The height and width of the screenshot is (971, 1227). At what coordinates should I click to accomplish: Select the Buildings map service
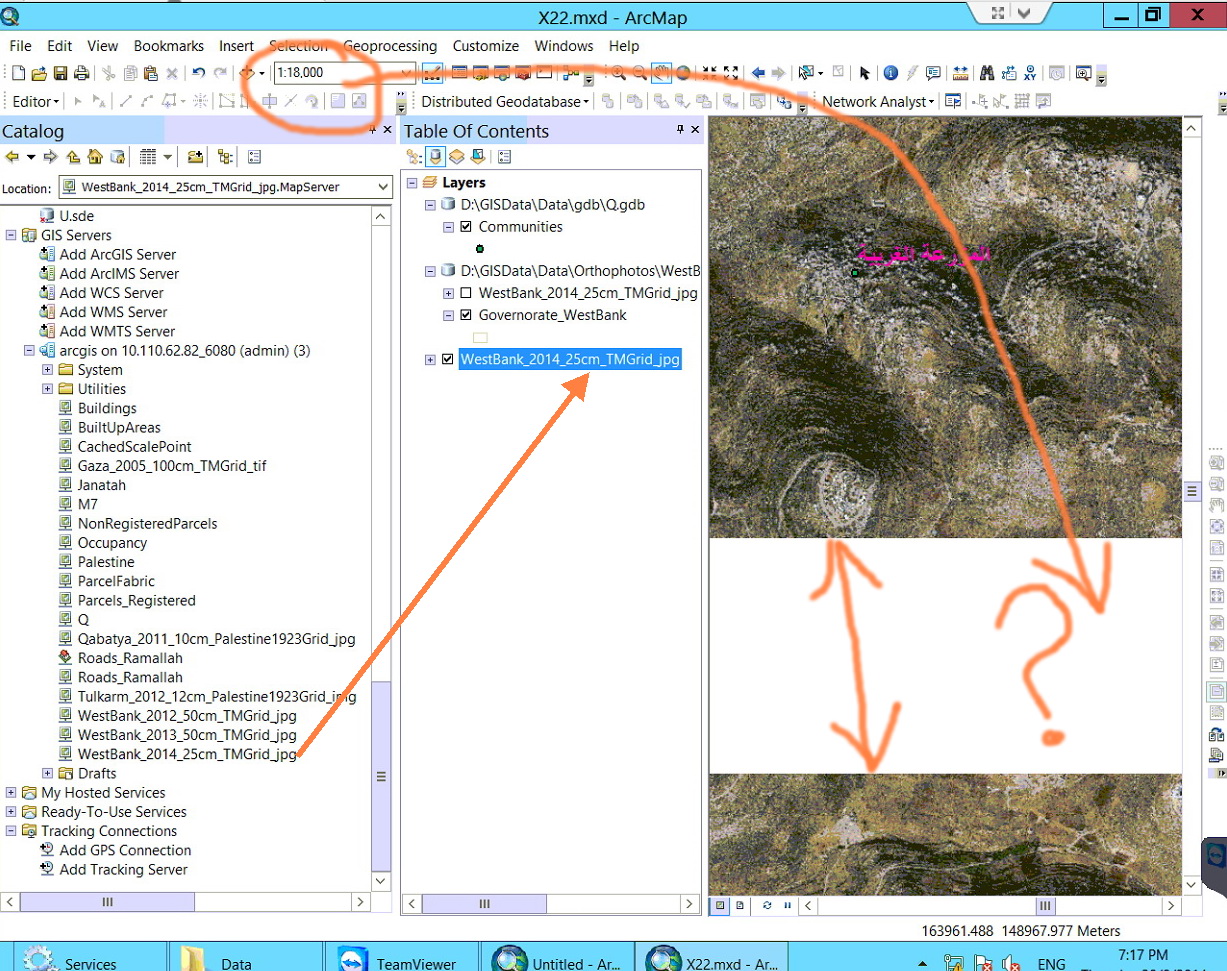coord(107,408)
